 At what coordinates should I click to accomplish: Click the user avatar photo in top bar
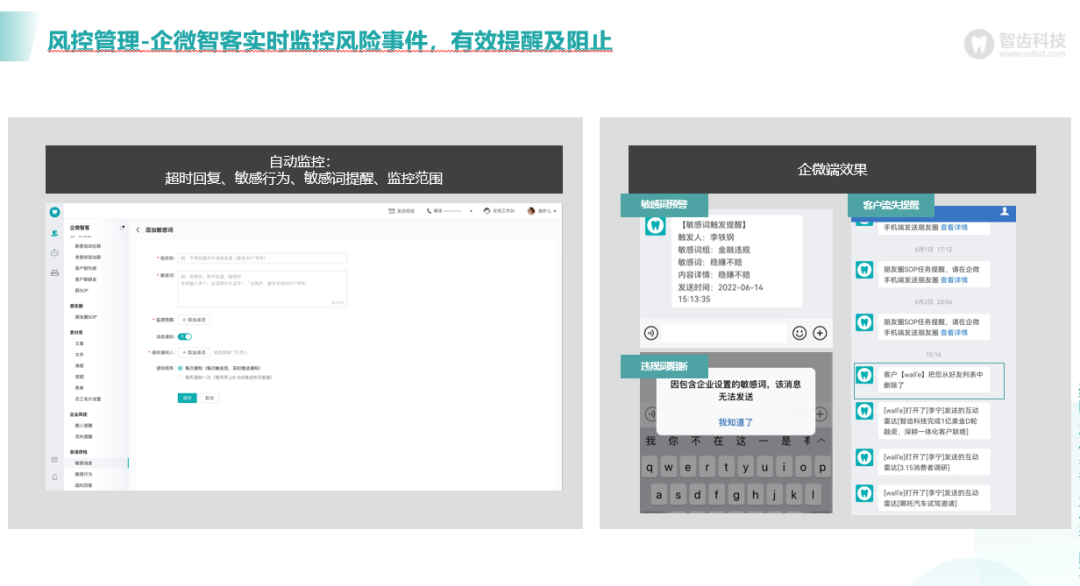click(531, 211)
